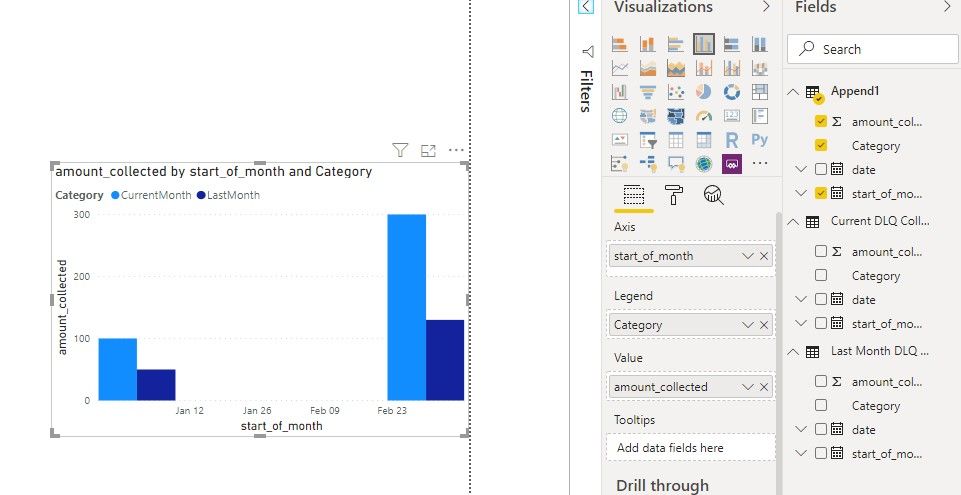Image resolution: width=961 pixels, height=495 pixels.
Task: Insert the Map globe visualization
Action: pyautogui.click(x=620, y=116)
